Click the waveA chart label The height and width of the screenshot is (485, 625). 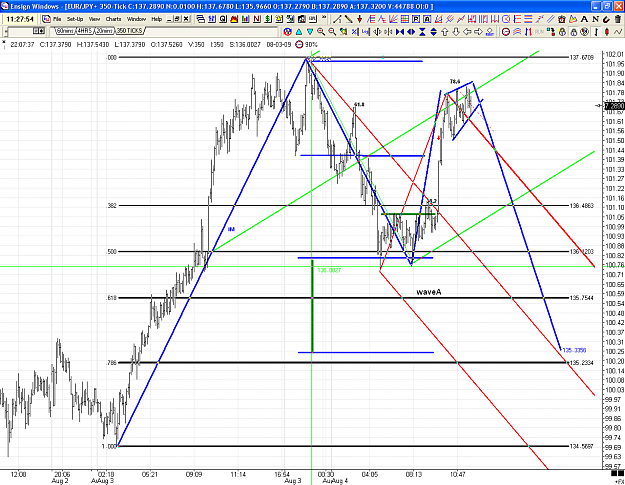pos(428,292)
